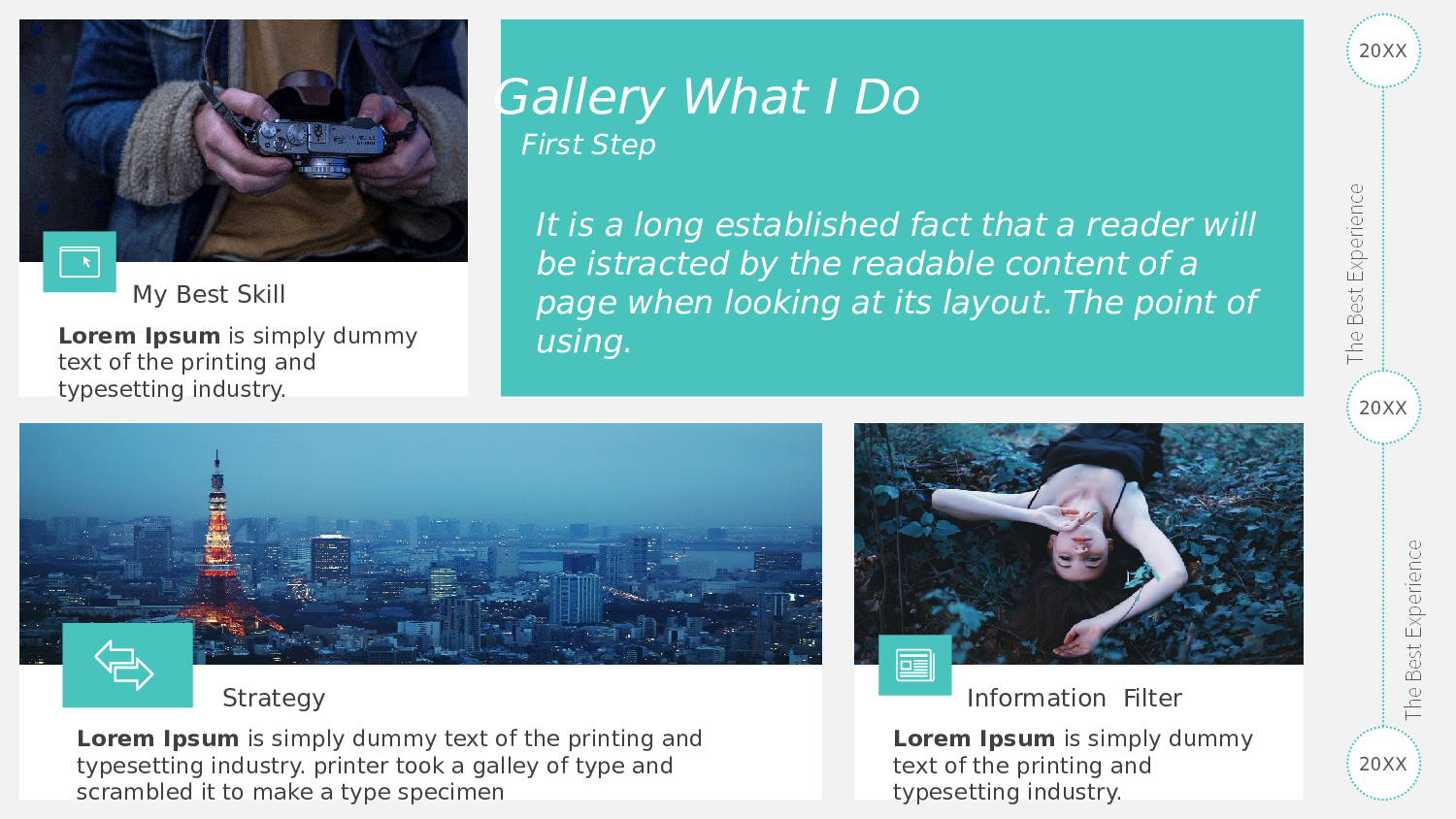Click the "It is a long established fact" paragraph
The width and height of the screenshot is (1456, 819).
[895, 282]
